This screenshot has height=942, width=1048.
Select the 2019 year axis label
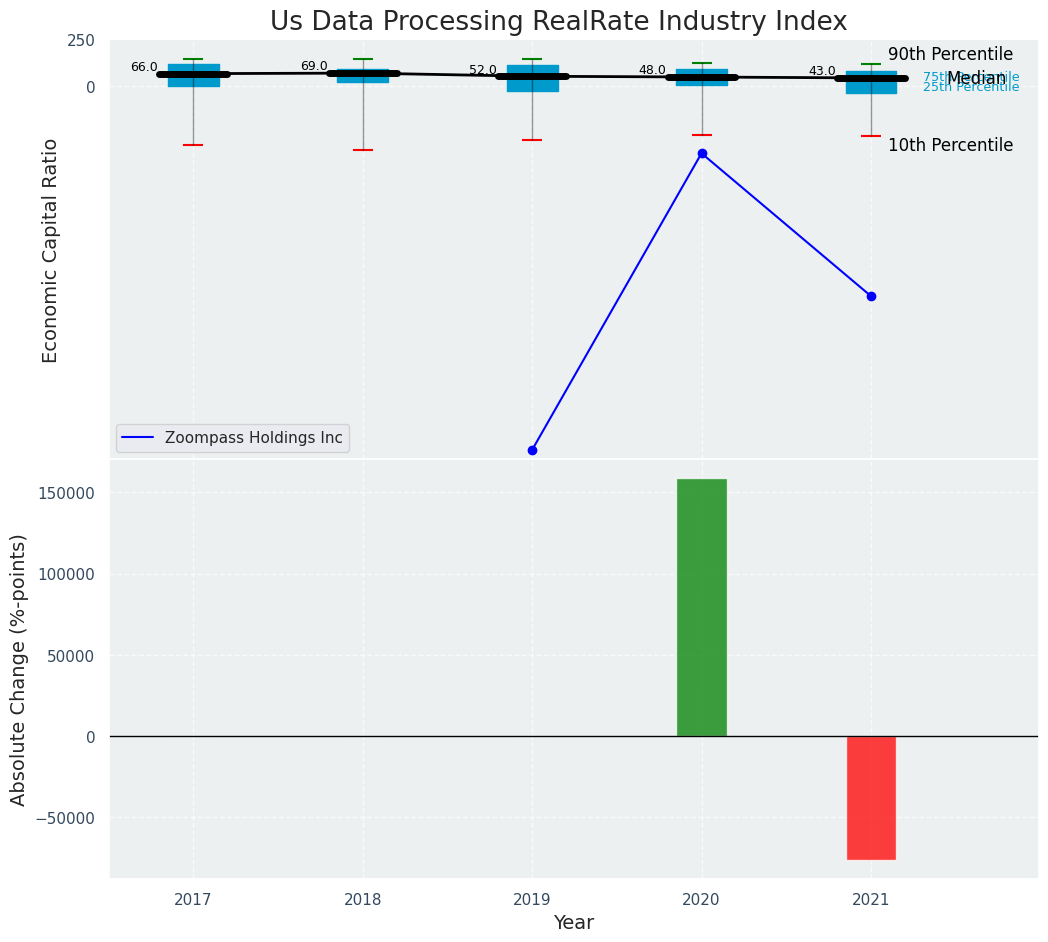coord(532,900)
